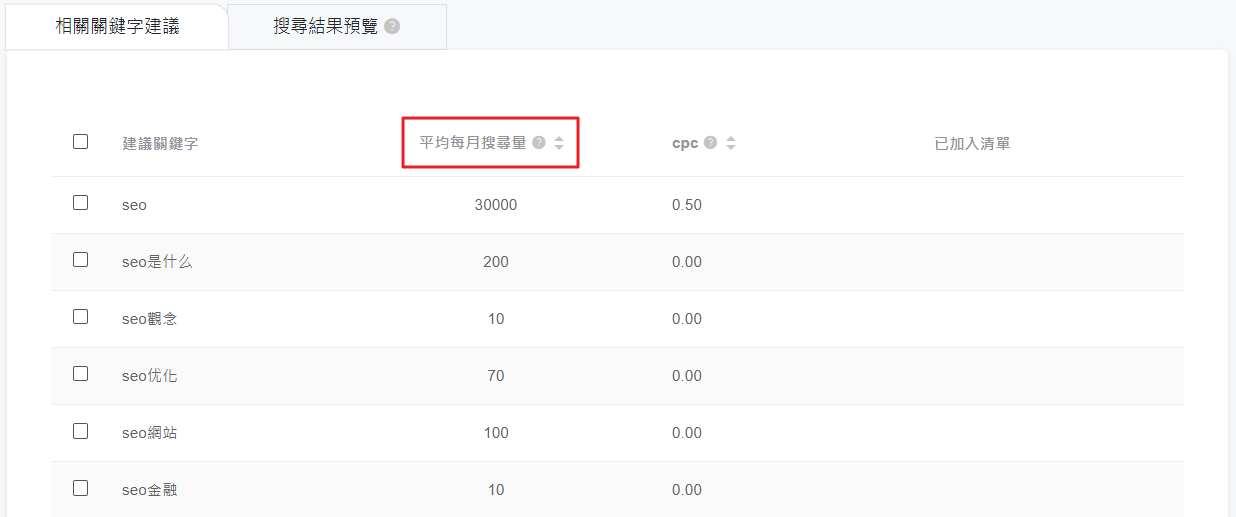Viewport: 1236px width, 517px height.
Task: Select the seo金融 row checkbox
Action: (81, 488)
